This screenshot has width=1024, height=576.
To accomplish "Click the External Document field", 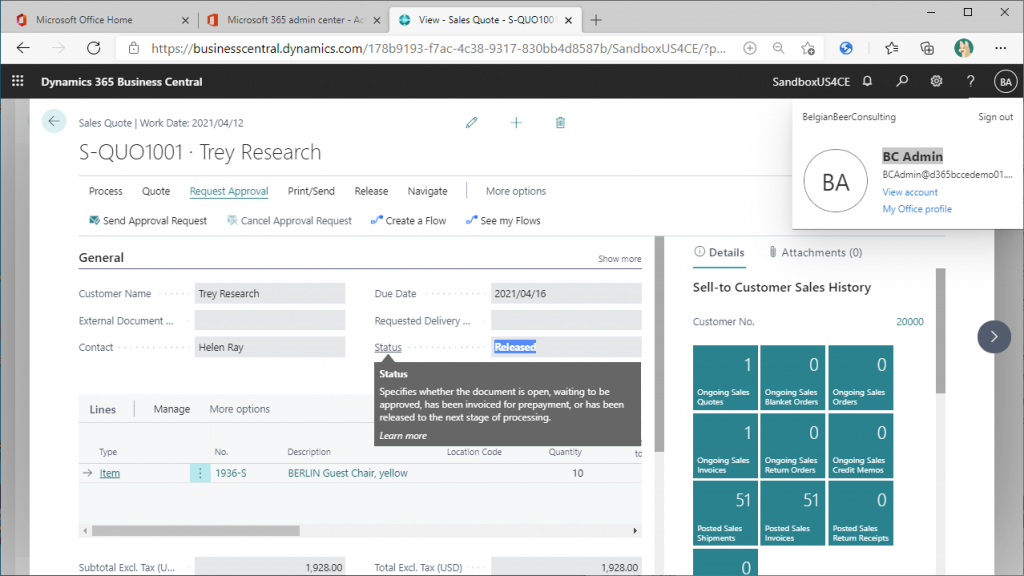I will point(270,320).
